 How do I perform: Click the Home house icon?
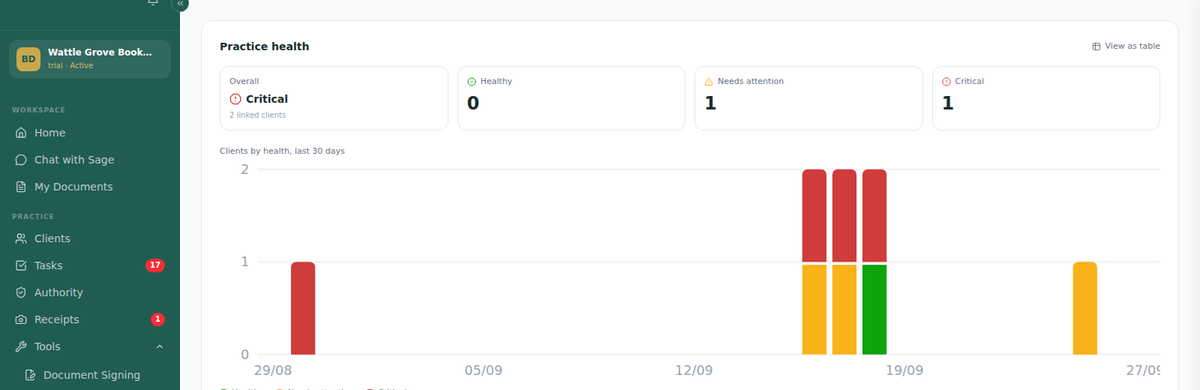[22, 133]
